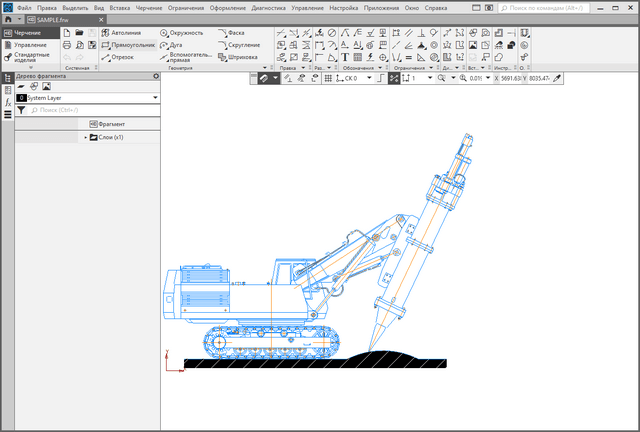
Task: Insert text with the T icon
Action: click(345, 57)
